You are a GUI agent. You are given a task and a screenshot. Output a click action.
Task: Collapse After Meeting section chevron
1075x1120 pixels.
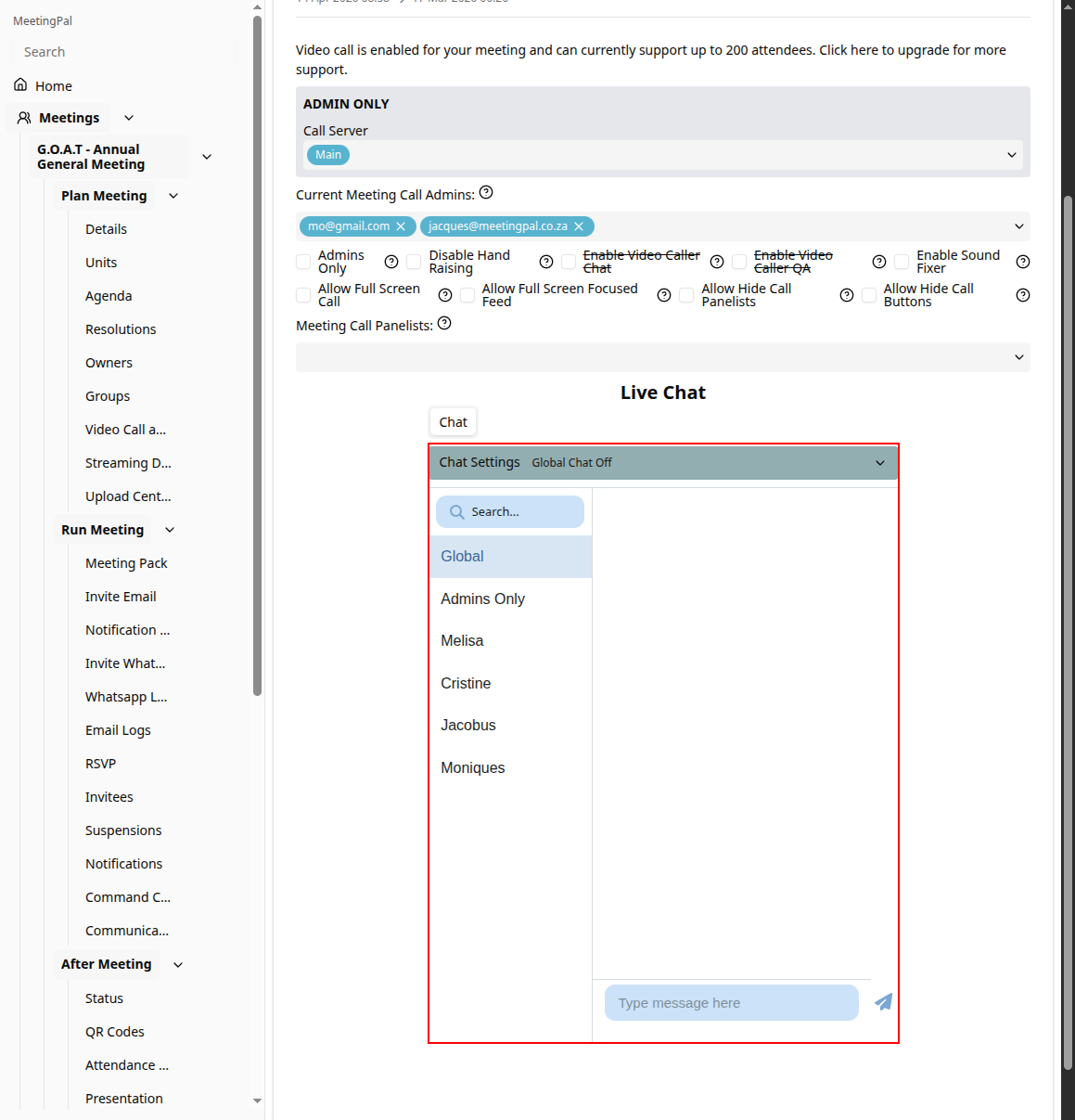pyautogui.click(x=178, y=965)
